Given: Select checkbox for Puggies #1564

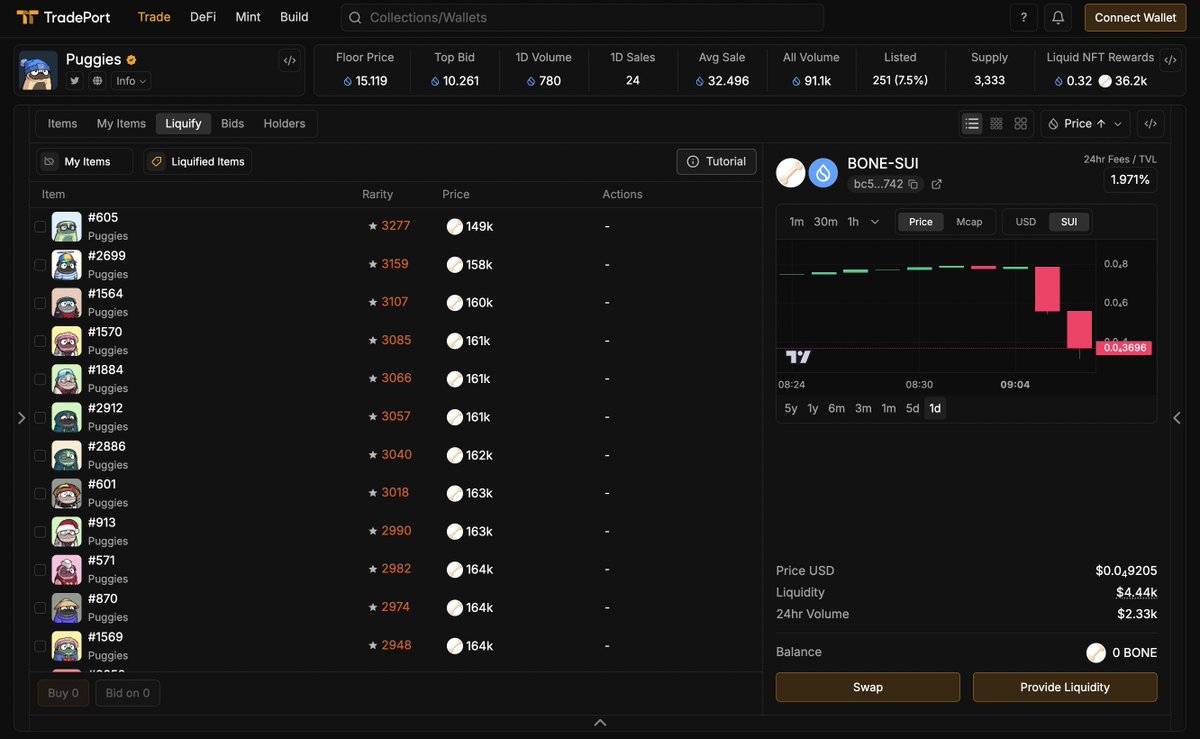Looking at the screenshot, I should pos(40,303).
